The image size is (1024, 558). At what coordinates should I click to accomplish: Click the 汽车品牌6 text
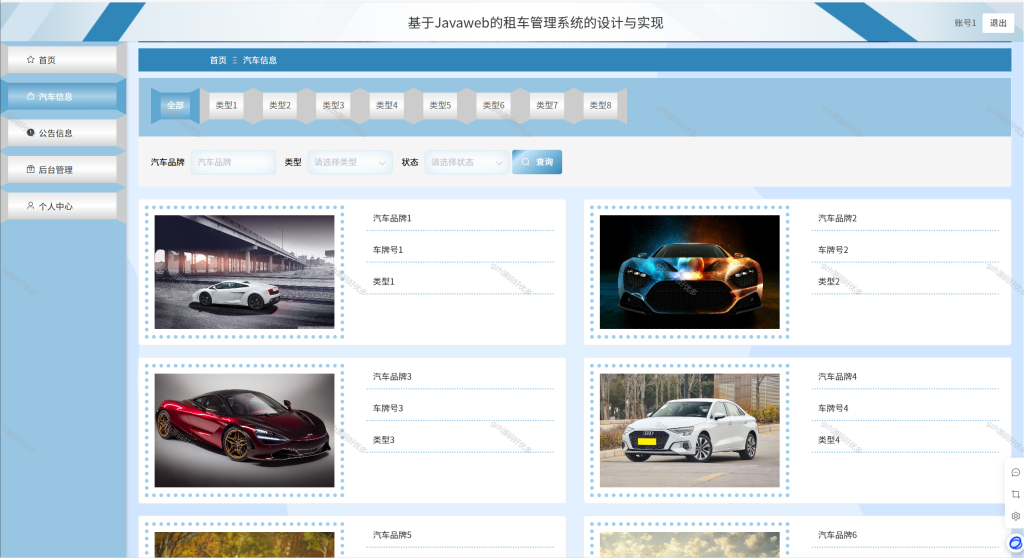(x=837, y=534)
